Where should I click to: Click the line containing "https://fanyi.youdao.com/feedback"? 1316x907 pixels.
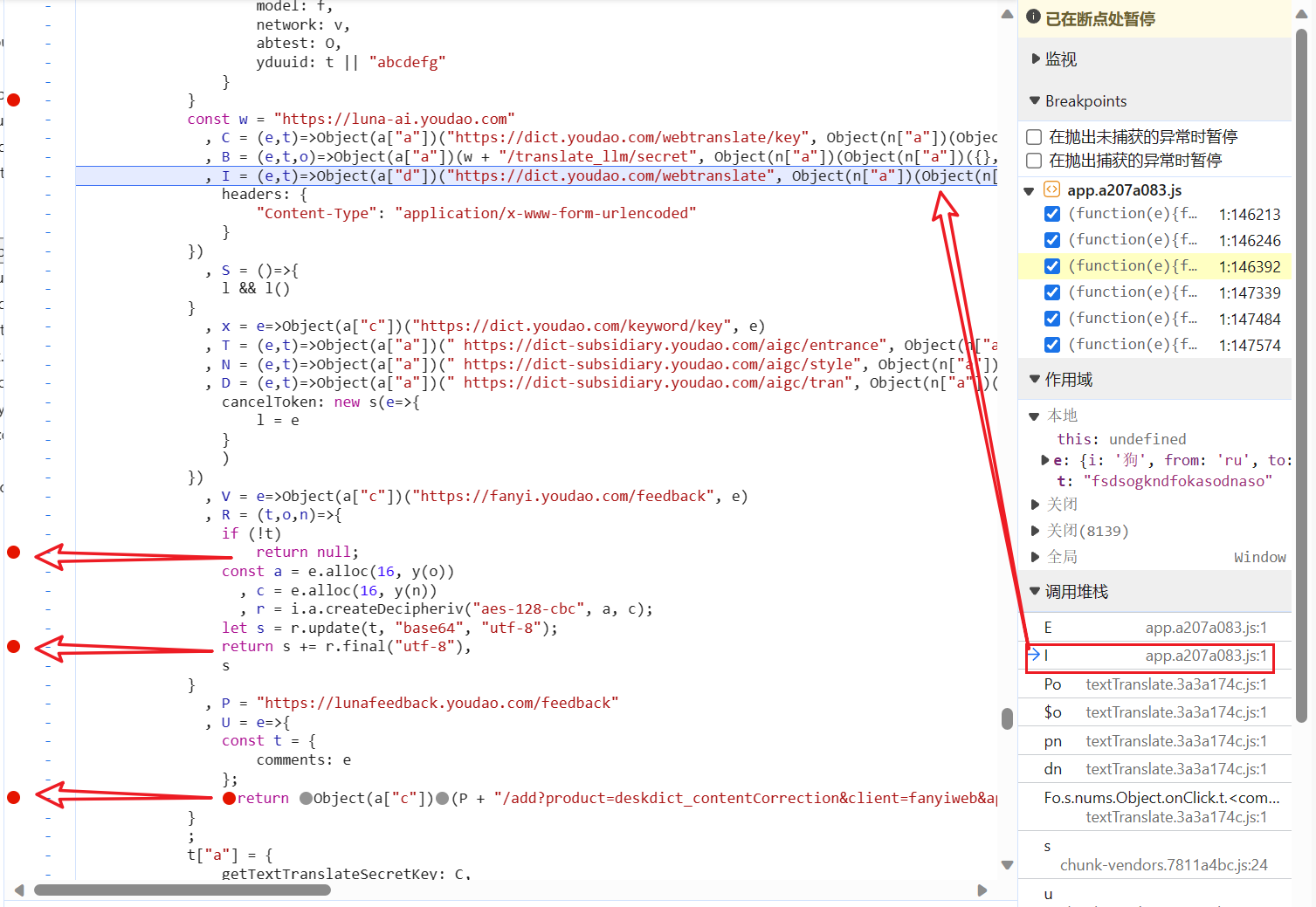tap(476, 496)
